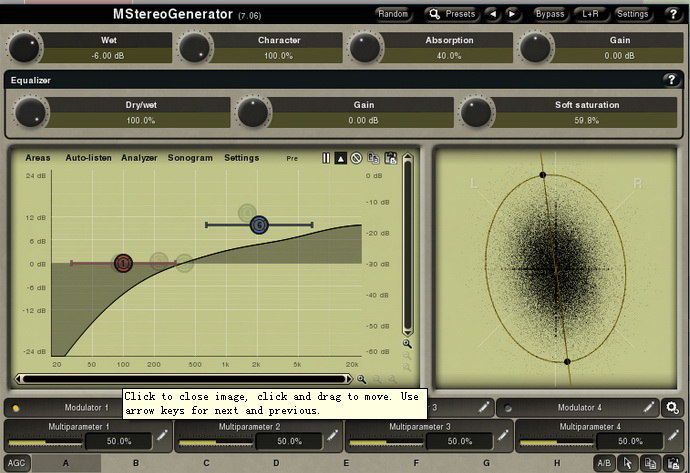Edit Multiparameter 4 with pencil icon
The height and width of the screenshot is (473, 690).
(673, 436)
